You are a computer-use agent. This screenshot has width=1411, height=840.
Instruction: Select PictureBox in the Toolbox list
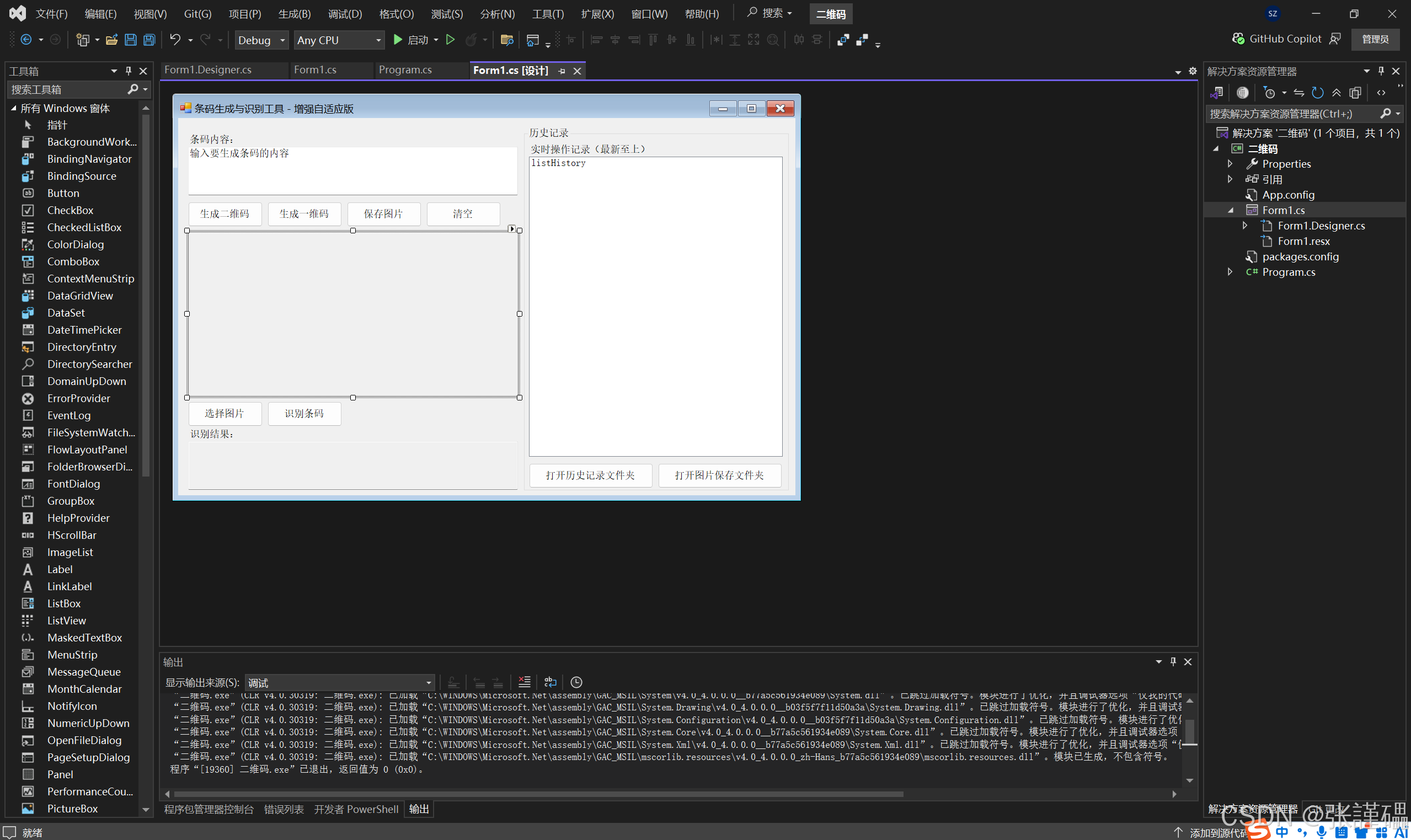click(72, 809)
